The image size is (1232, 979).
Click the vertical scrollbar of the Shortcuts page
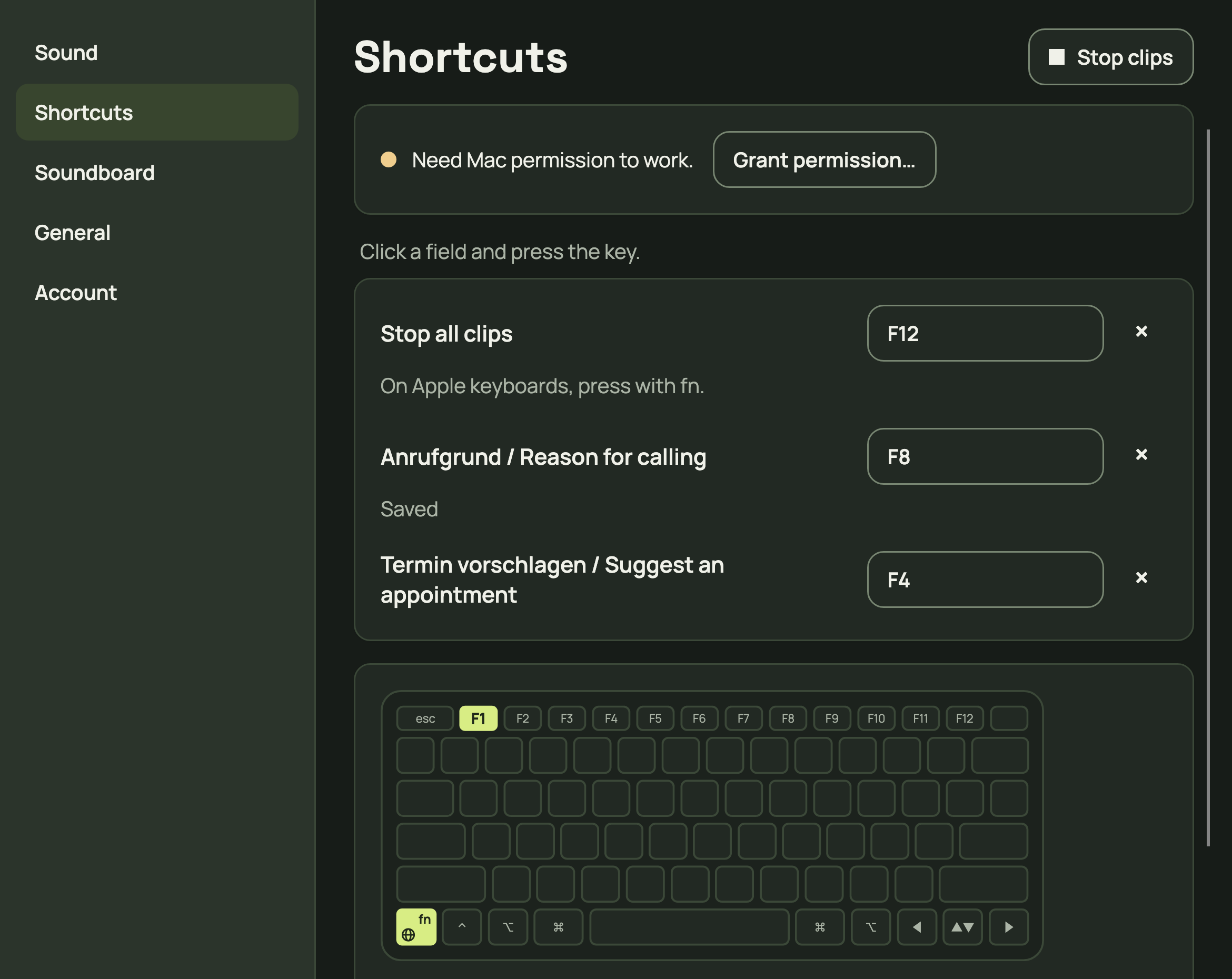coord(1208,487)
